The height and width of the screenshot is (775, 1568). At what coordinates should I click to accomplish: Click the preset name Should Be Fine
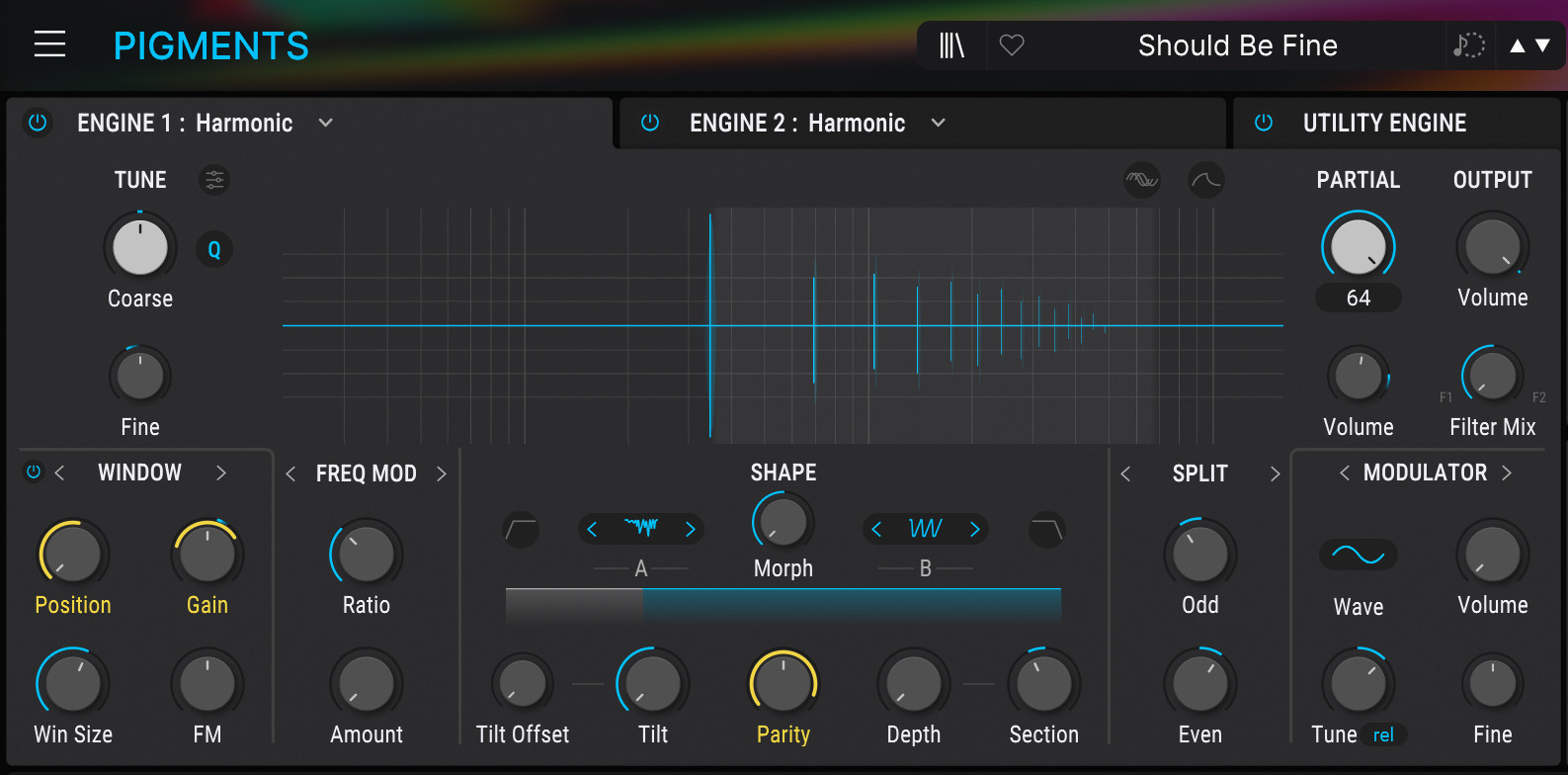click(1238, 45)
